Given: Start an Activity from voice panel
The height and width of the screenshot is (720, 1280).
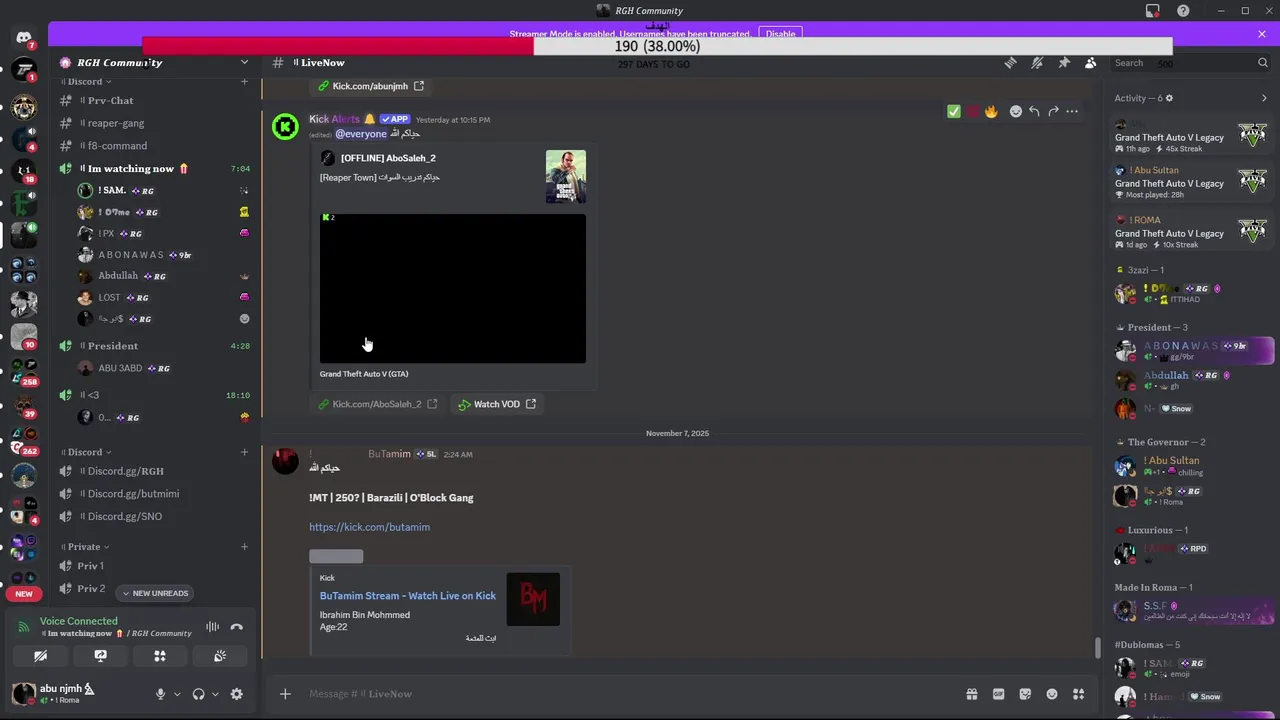Looking at the screenshot, I should 160,656.
